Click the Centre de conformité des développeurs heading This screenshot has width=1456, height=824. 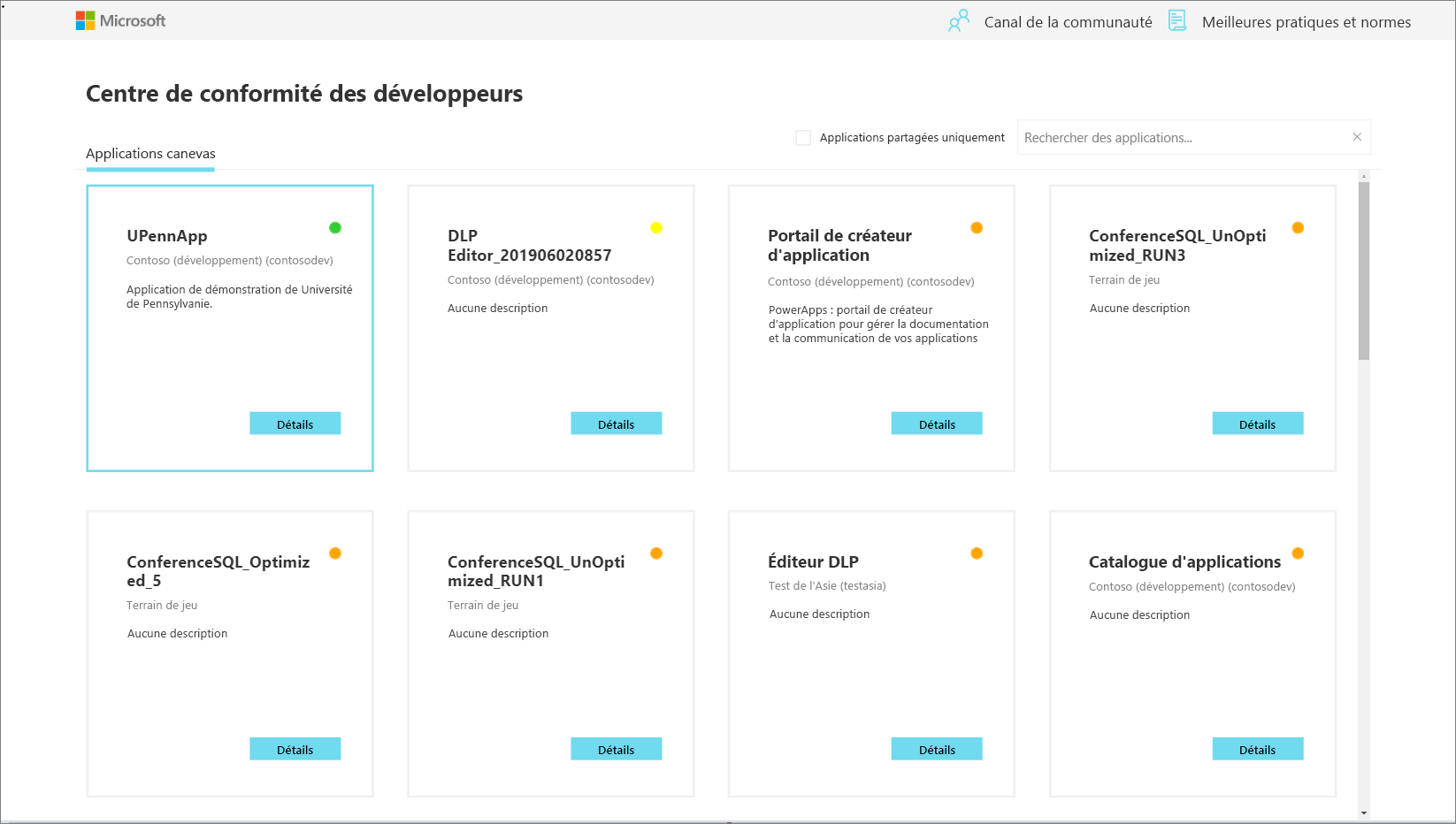point(304,94)
